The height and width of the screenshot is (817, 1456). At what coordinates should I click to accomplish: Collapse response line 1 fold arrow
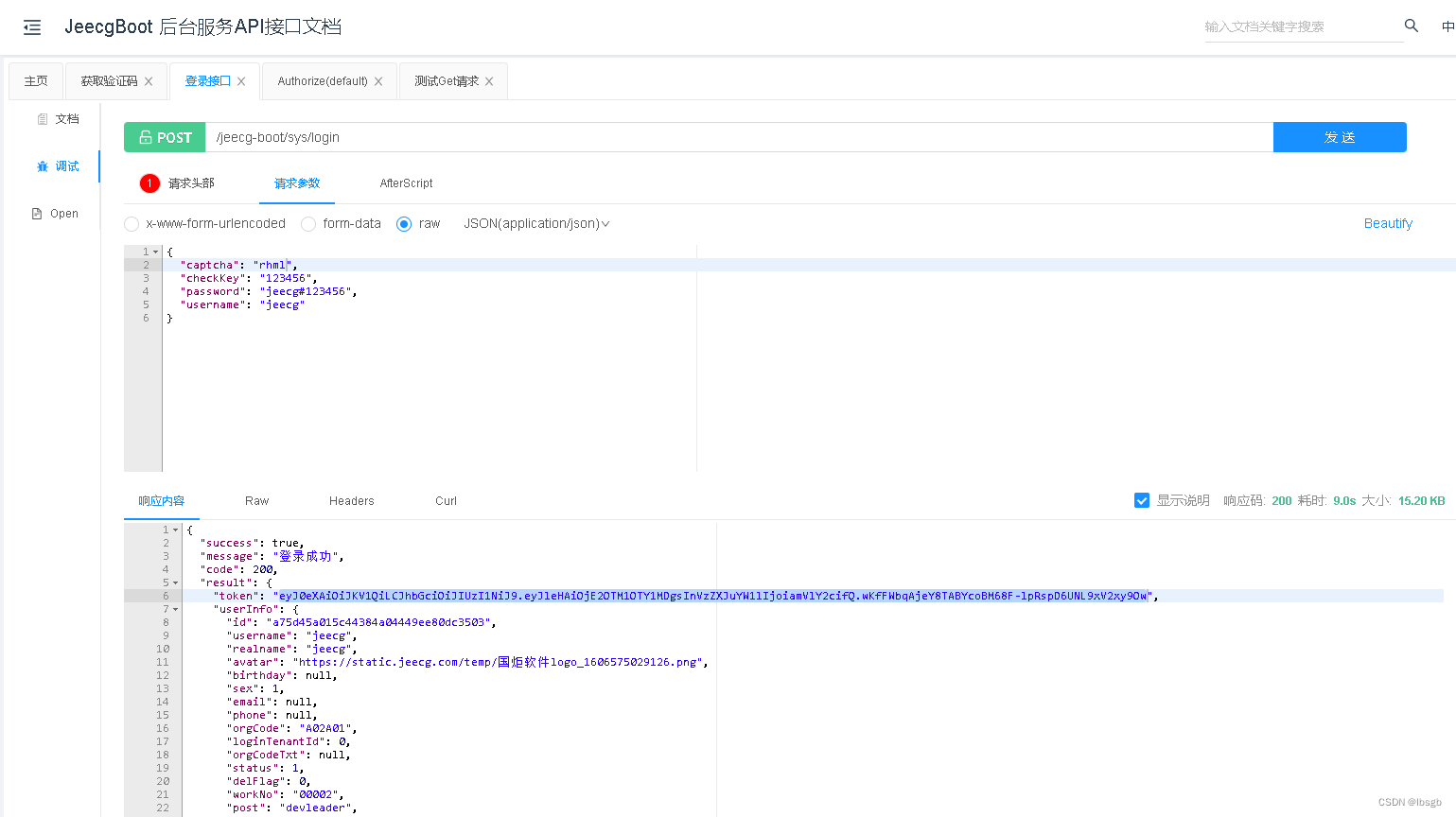coord(175,530)
